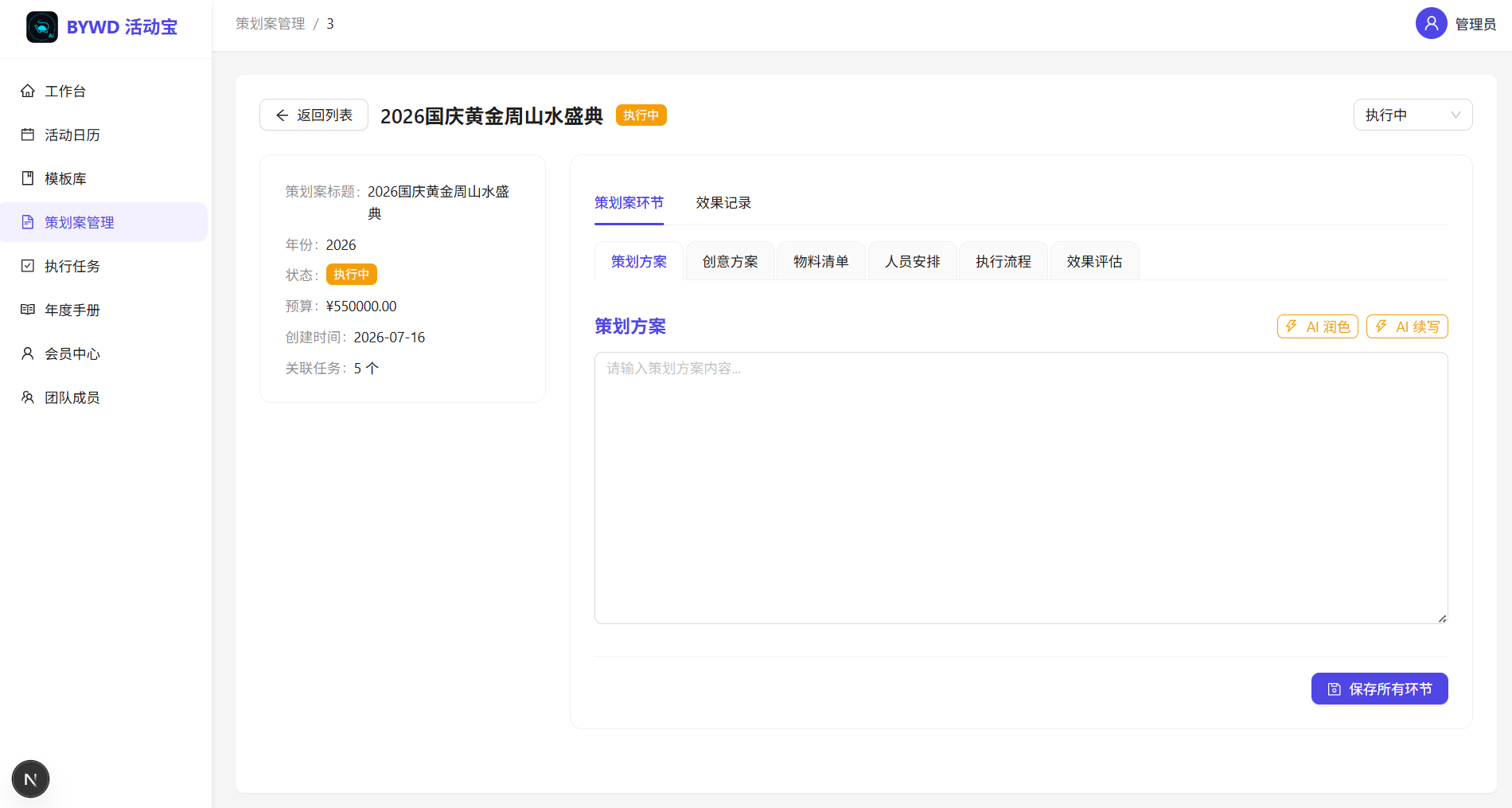This screenshot has width=1512, height=808.
Task: Click the 返回列表 button
Action: click(x=314, y=115)
